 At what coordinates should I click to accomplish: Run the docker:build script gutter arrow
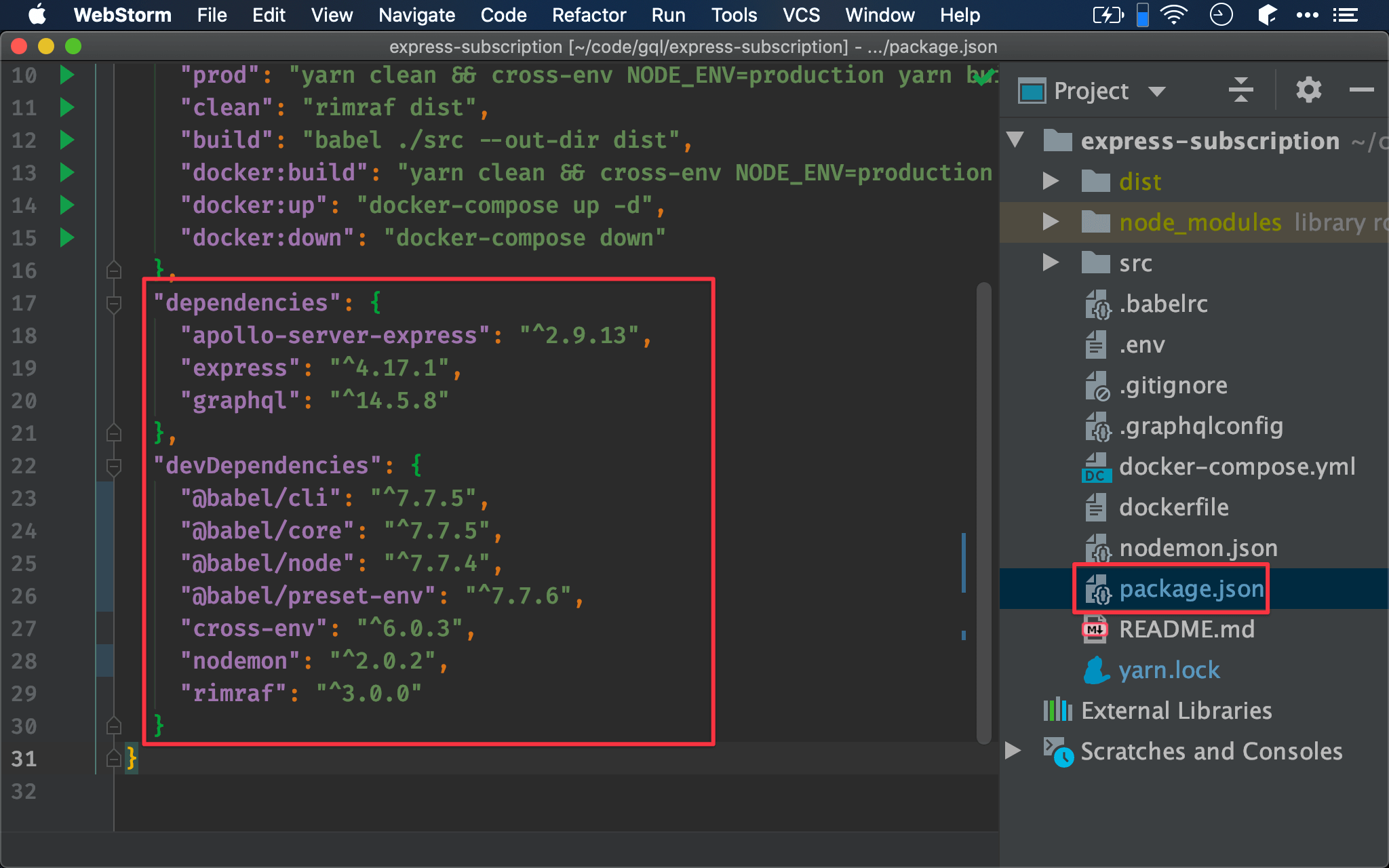(66, 172)
